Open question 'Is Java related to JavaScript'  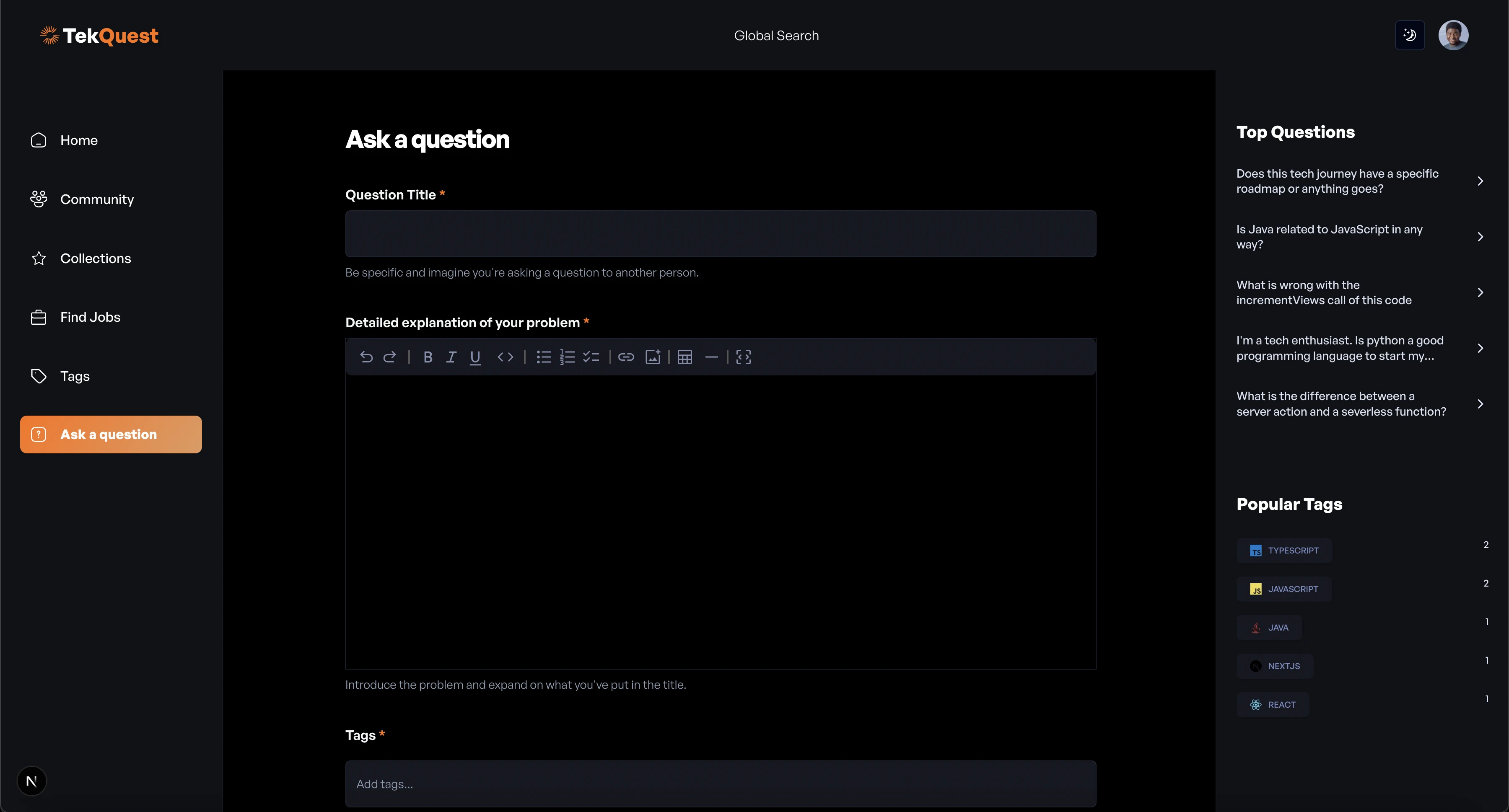pyautogui.click(x=1330, y=237)
